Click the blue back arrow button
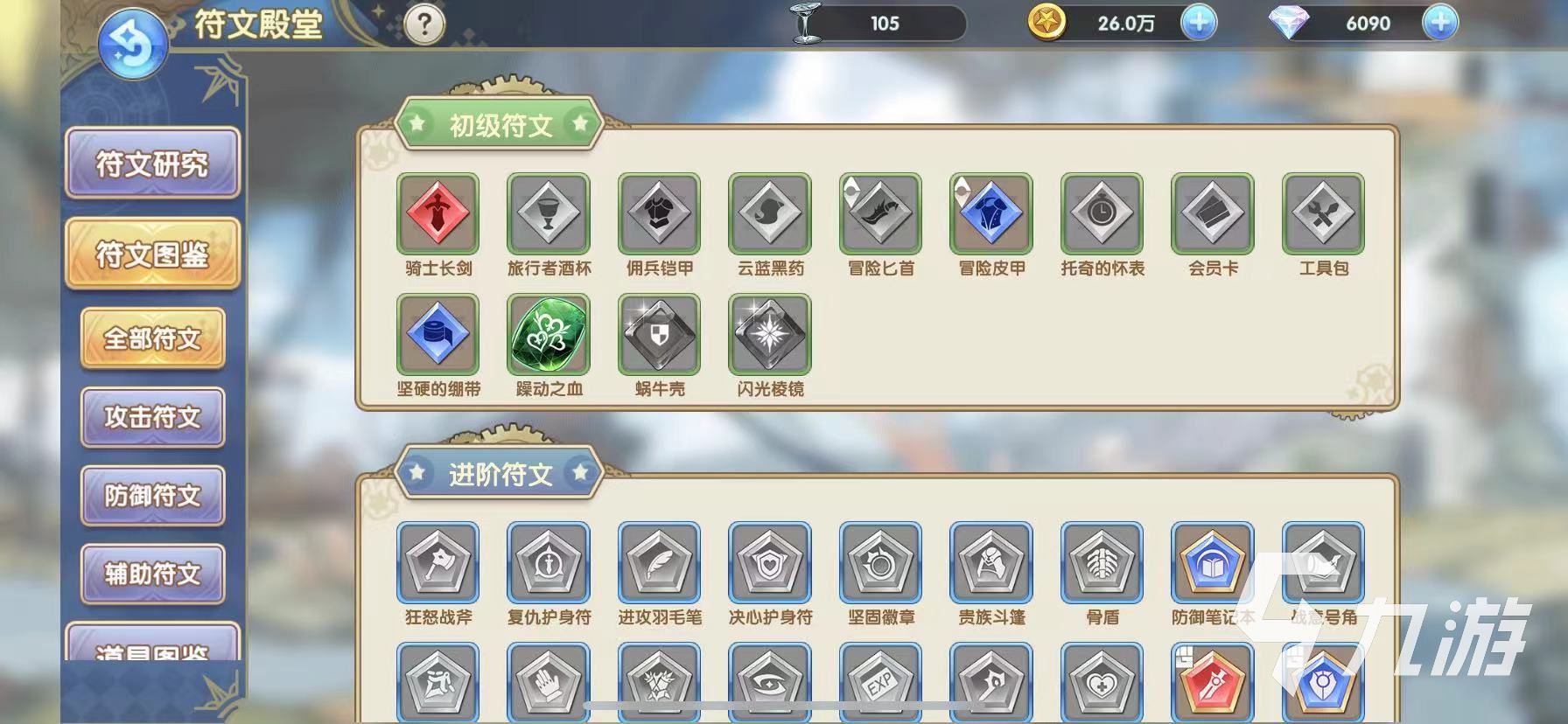The height and width of the screenshot is (724, 1568). [133, 44]
